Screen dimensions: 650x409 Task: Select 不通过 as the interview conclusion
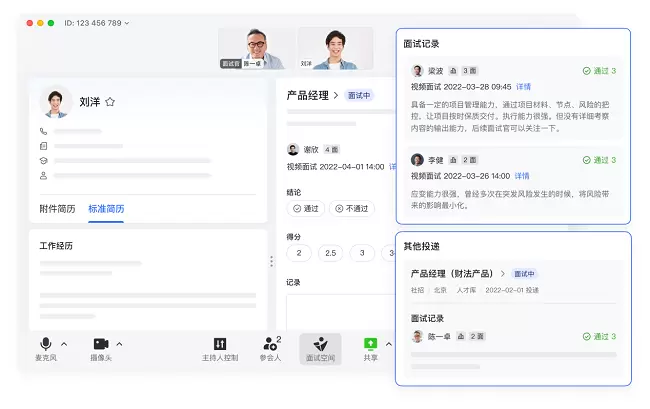[x=352, y=209]
